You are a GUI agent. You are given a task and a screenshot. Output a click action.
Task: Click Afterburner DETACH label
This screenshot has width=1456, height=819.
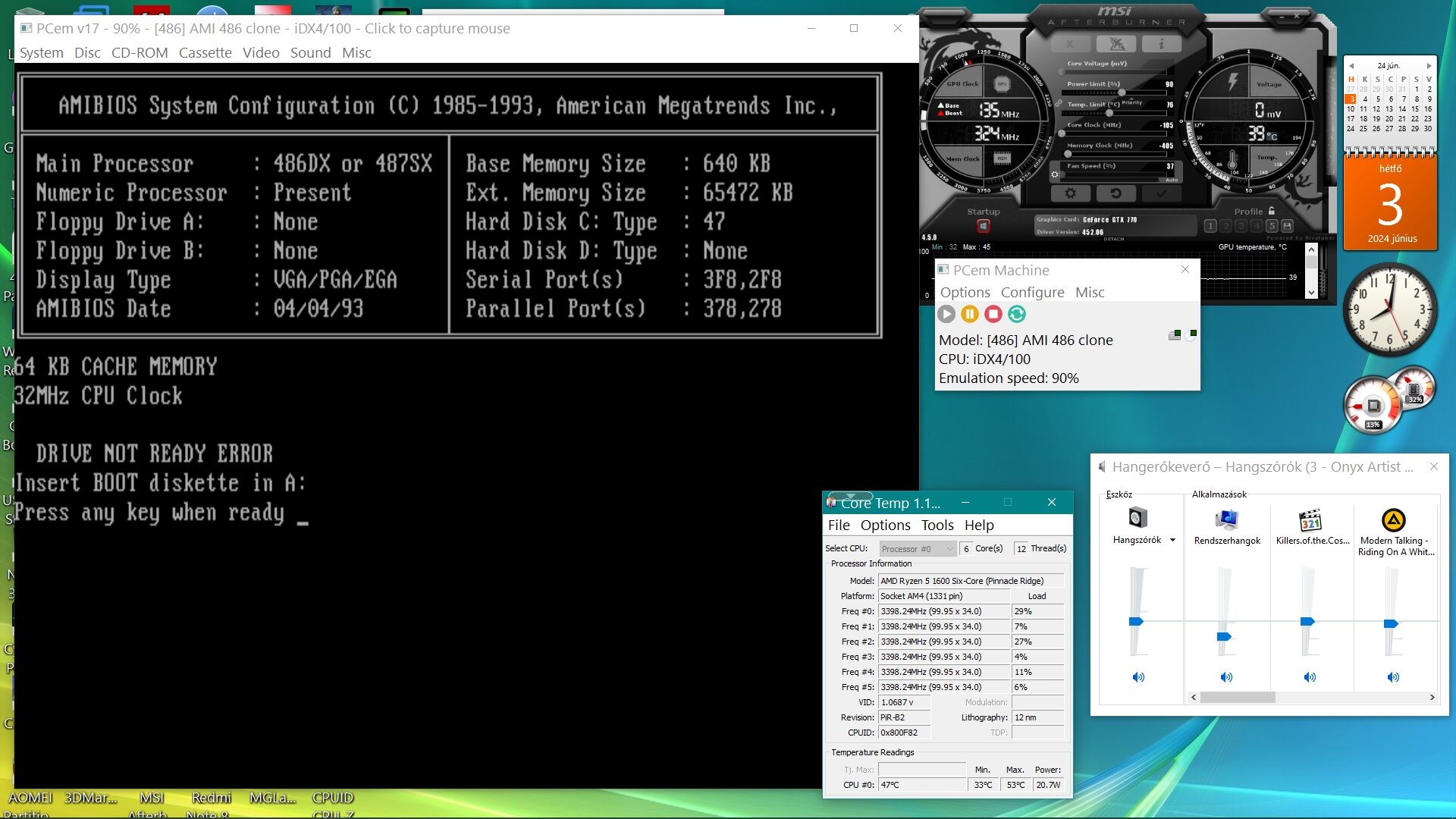click(1114, 239)
